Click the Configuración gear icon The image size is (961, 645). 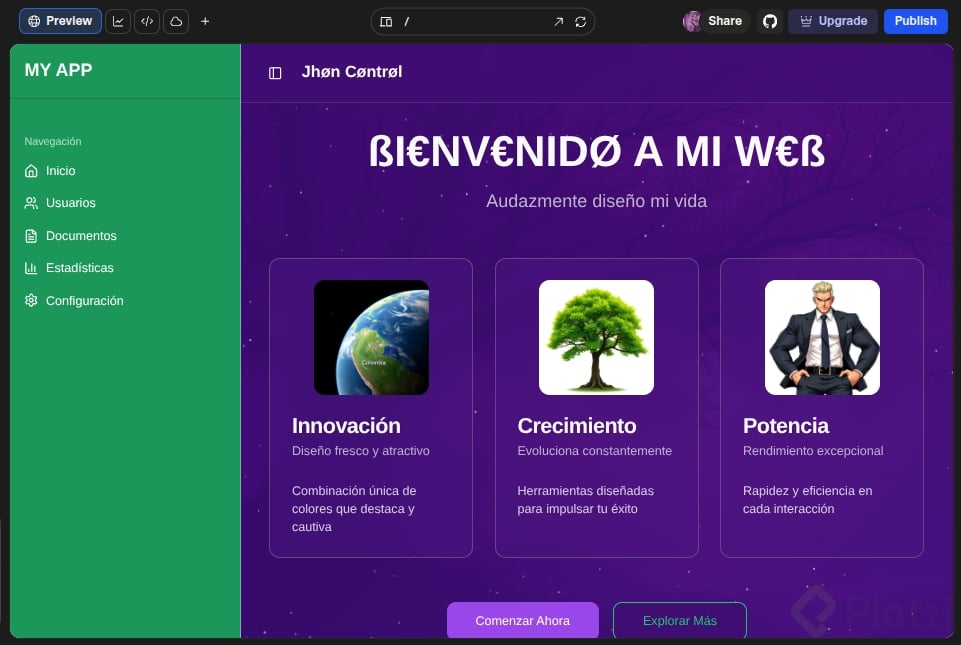pos(31,300)
